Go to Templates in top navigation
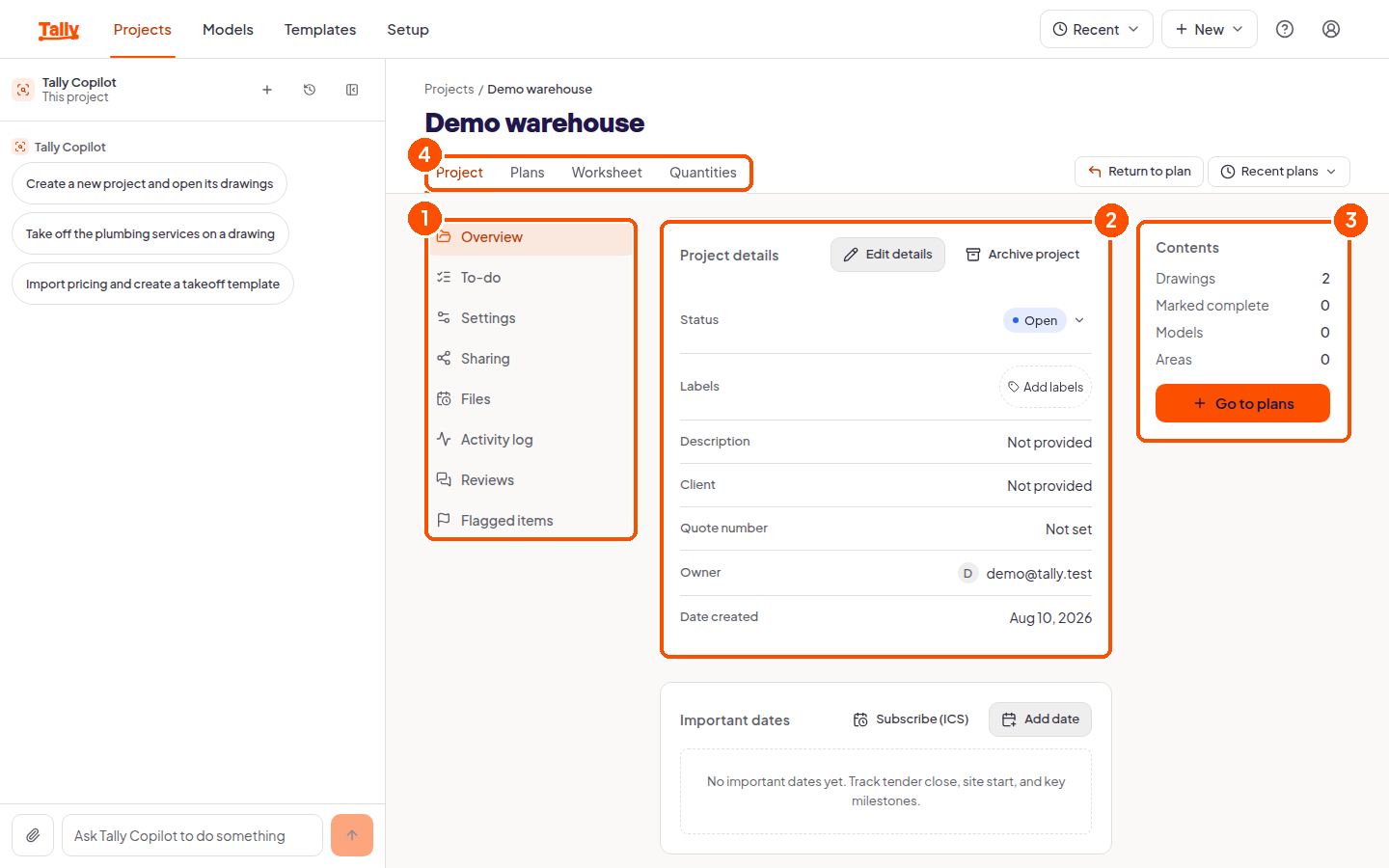Image resolution: width=1389 pixels, height=868 pixels. pyautogui.click(x=320, y=30)
